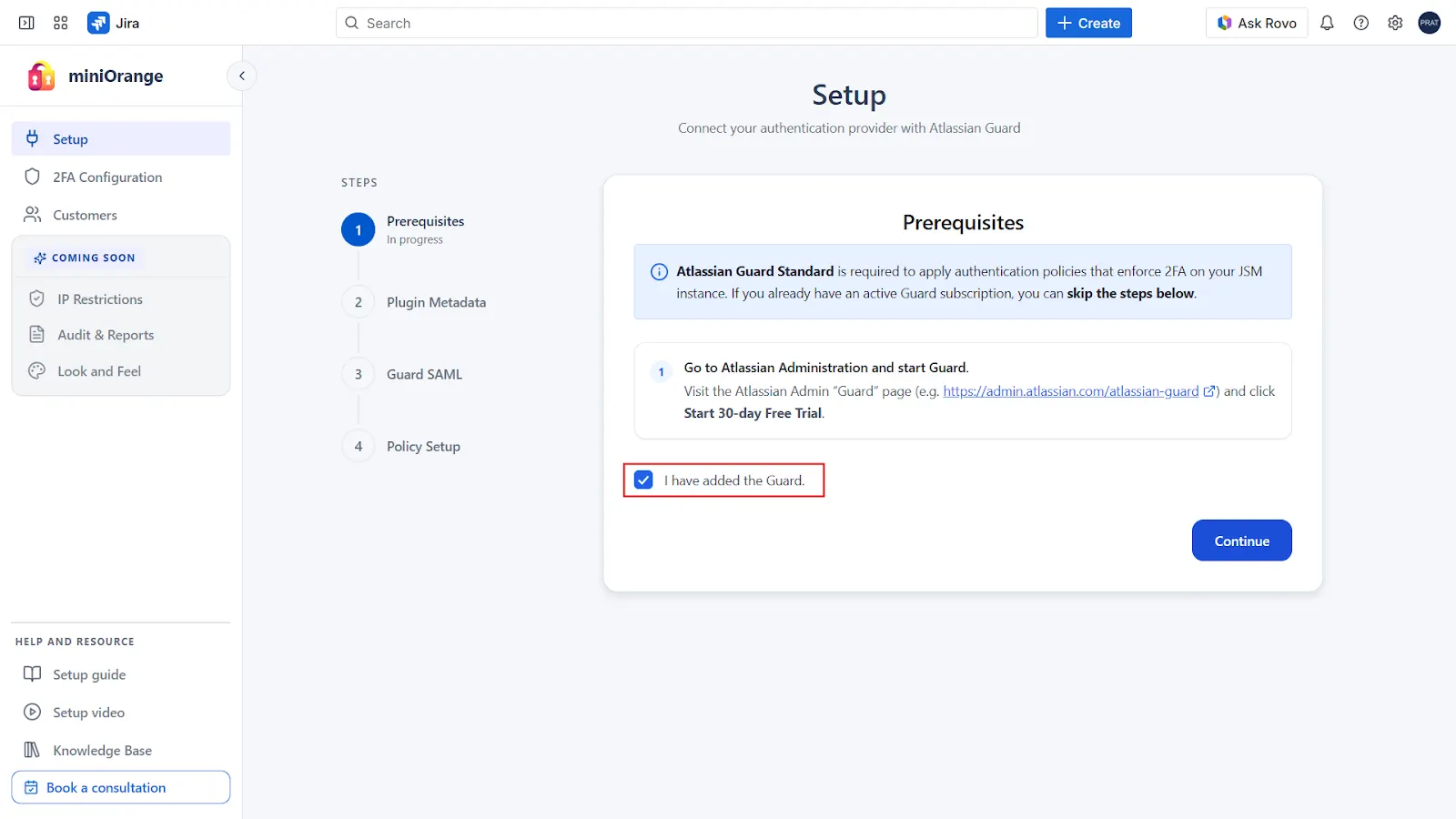
Task: Select IP Restrictions under Coming Soon
Action: coord(99,298)
